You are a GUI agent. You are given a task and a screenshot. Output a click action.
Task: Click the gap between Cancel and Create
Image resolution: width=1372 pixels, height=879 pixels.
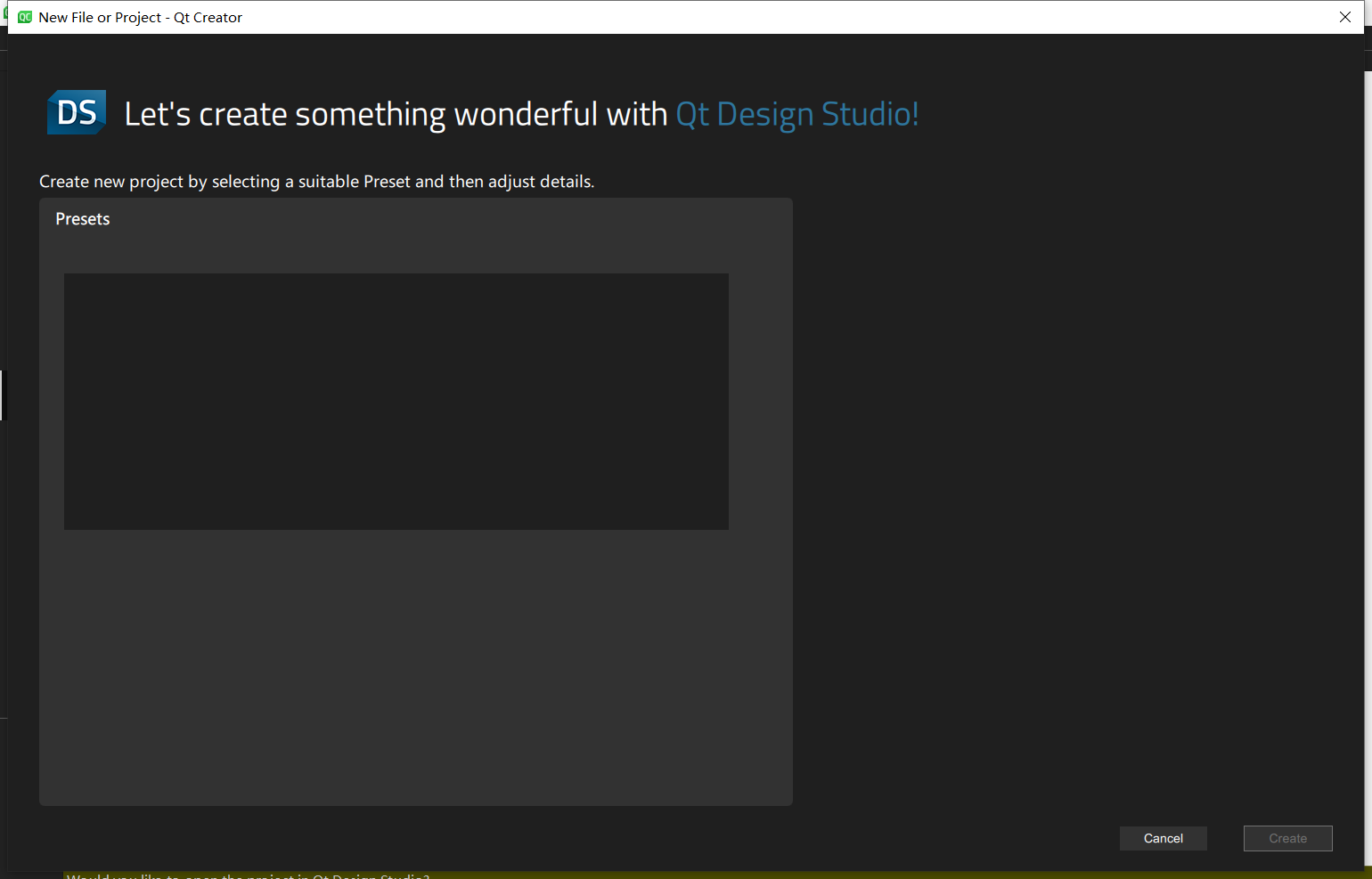[1225, 838]
